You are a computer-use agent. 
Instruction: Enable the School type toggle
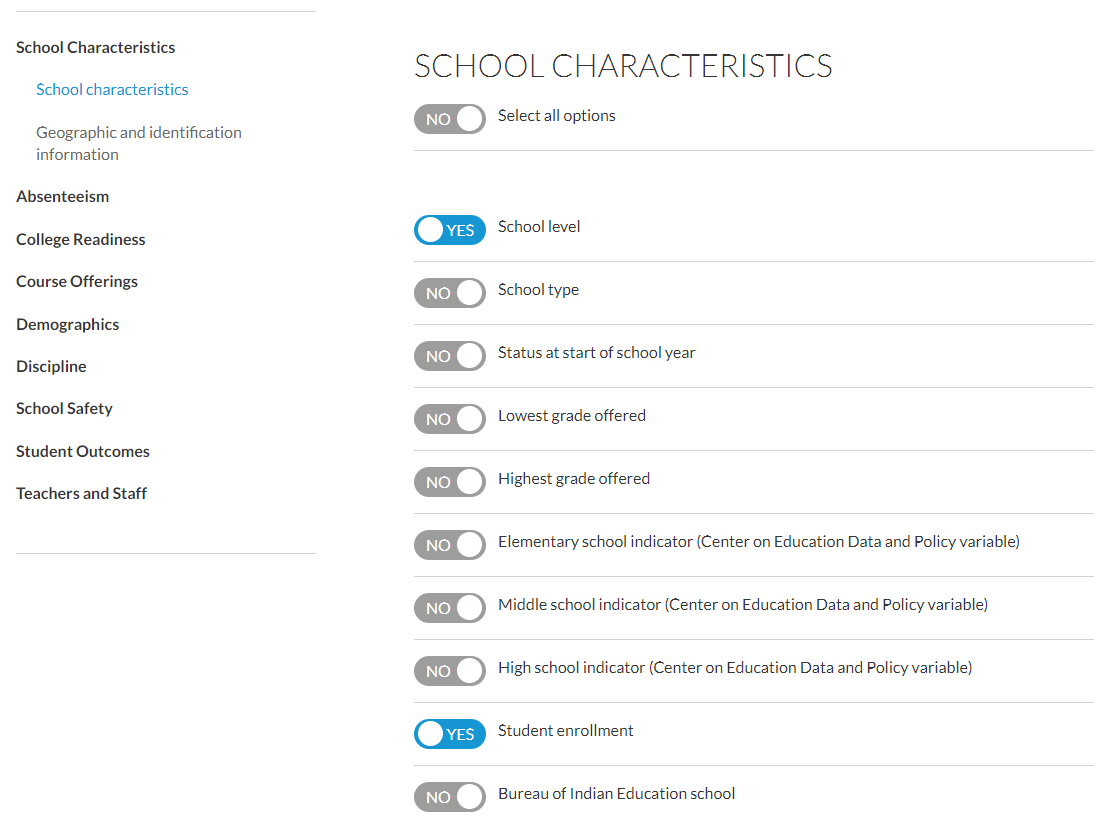point(449,293)
